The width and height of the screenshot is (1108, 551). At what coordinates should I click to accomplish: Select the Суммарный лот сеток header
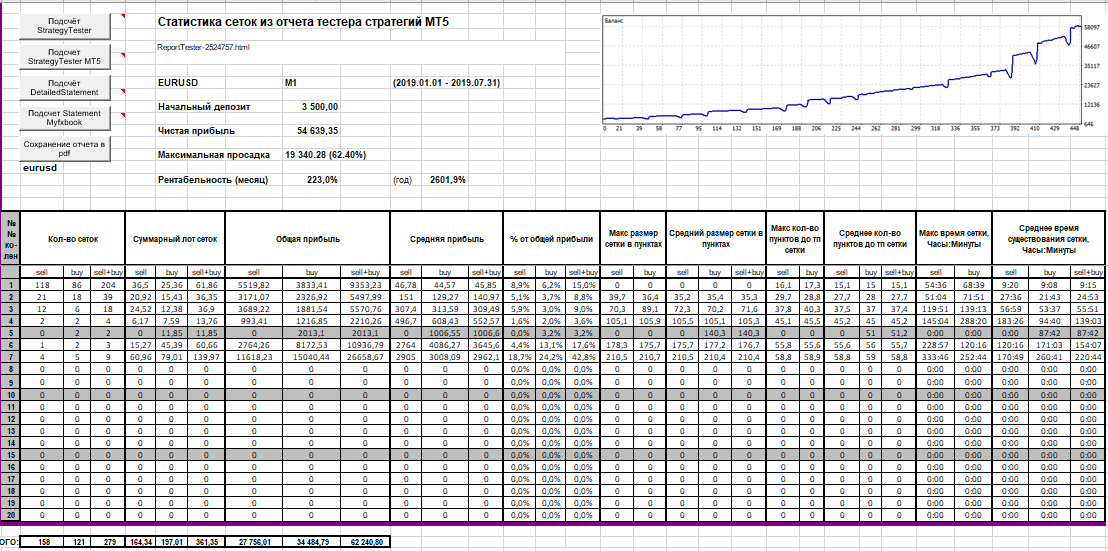point(175,238)
